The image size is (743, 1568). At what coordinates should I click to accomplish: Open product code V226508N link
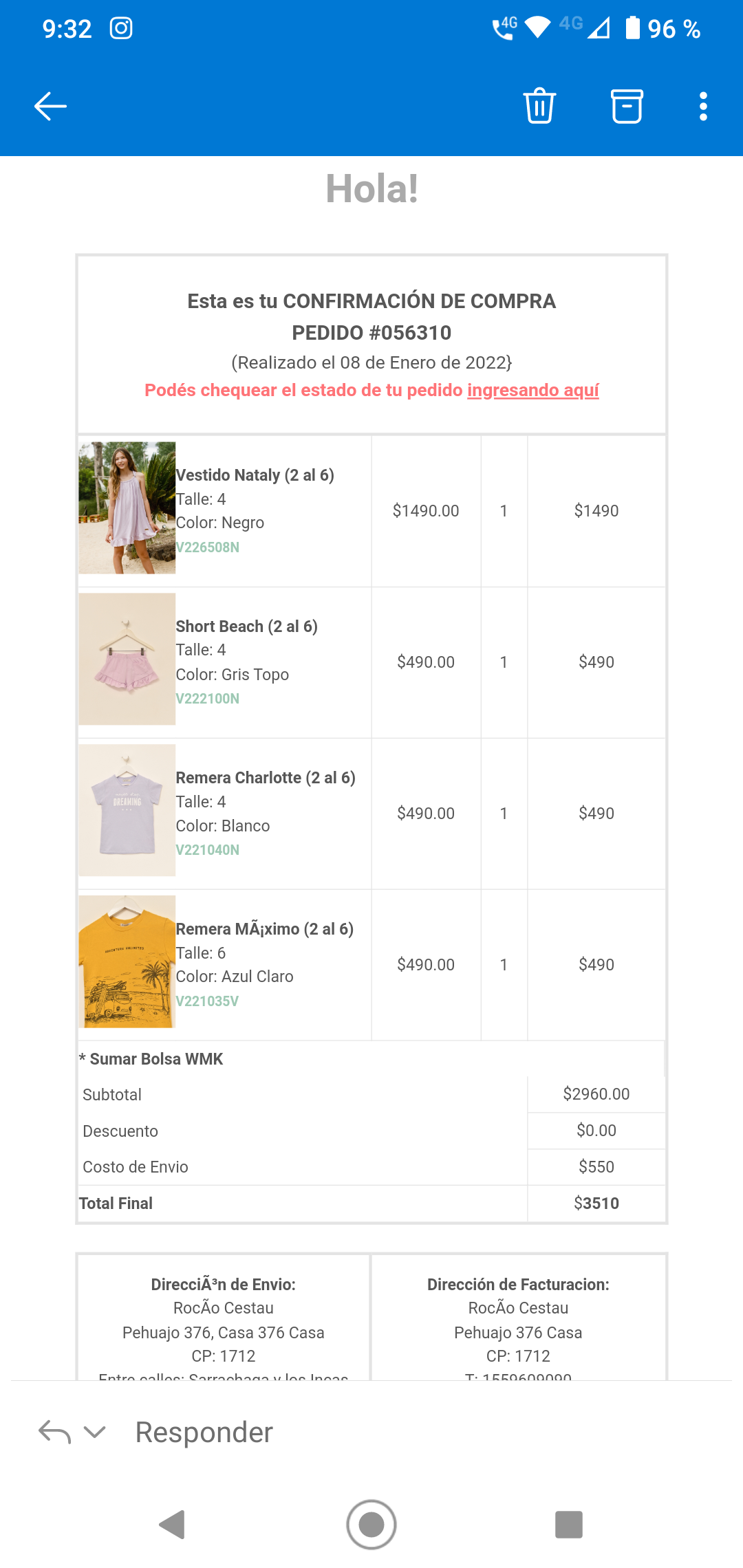pos(208,547)
